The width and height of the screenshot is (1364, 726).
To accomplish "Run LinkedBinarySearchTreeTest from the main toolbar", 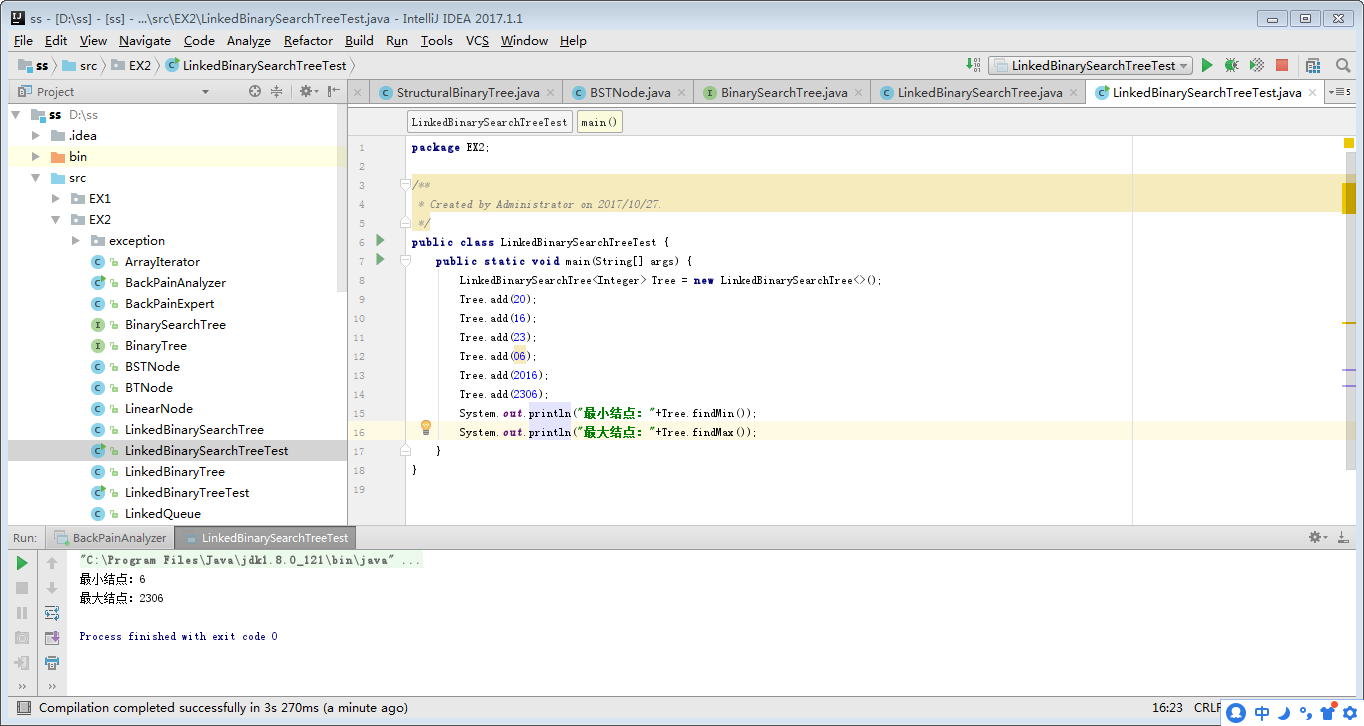I will [x=1207, y=65].
